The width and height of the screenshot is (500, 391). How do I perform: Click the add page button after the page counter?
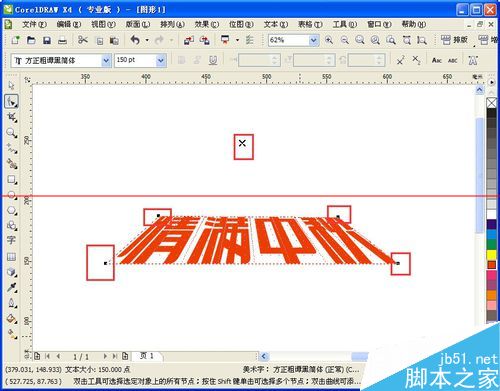(125, 356)
